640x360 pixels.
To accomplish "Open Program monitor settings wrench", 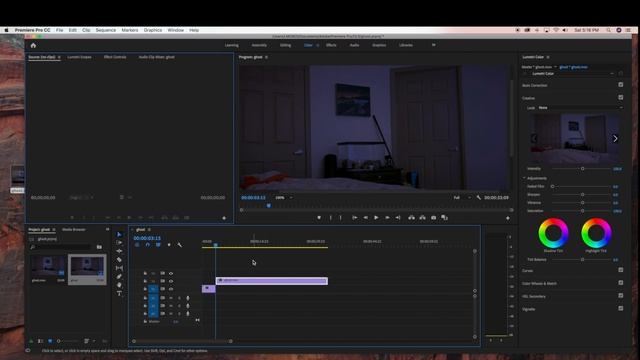I will coord(479,198).
